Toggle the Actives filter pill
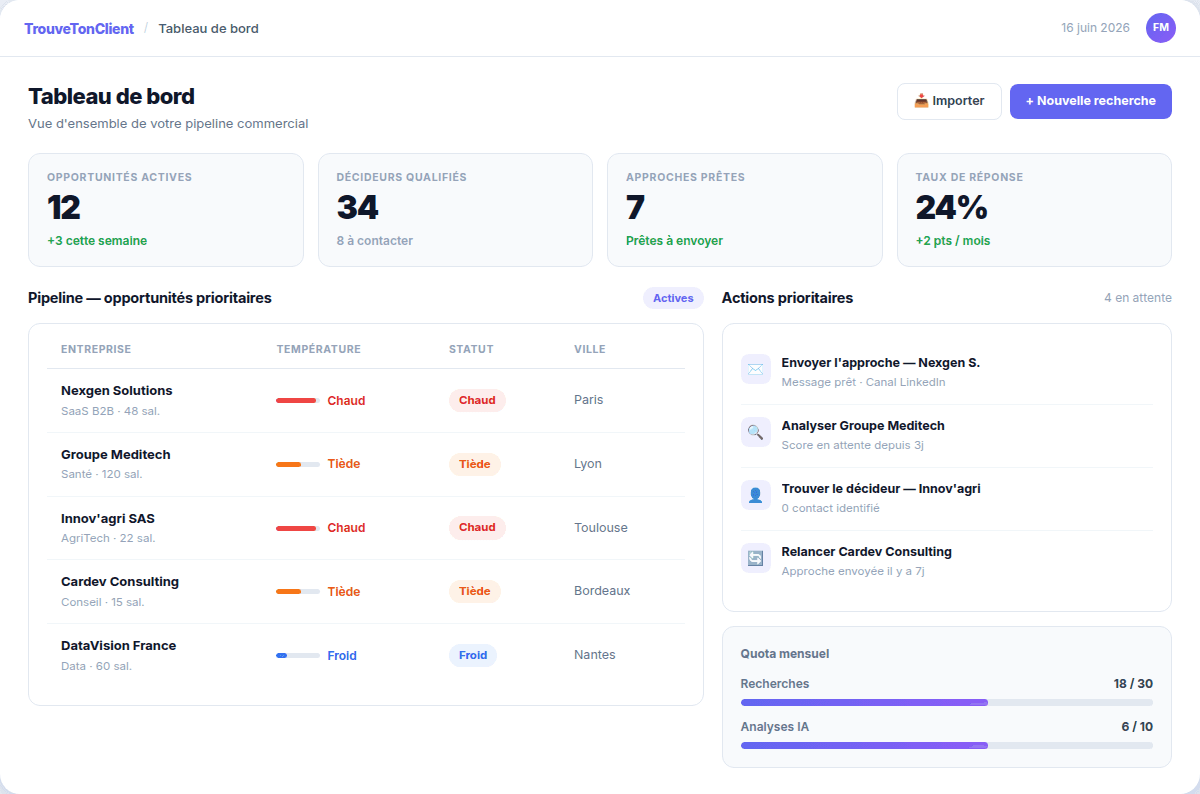 (673, 298)
